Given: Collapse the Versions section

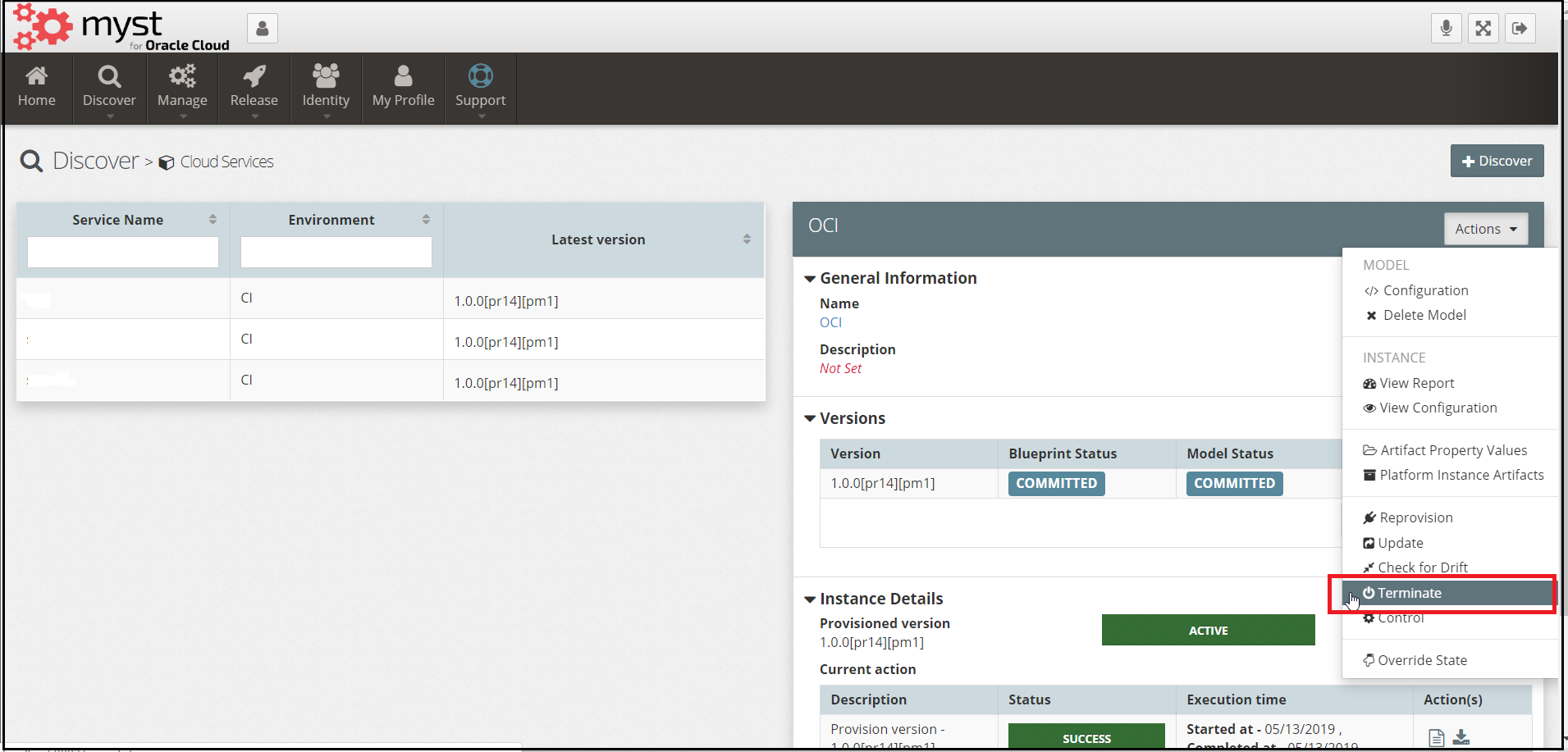Looking at the screenshot, I should pos(810,419).
